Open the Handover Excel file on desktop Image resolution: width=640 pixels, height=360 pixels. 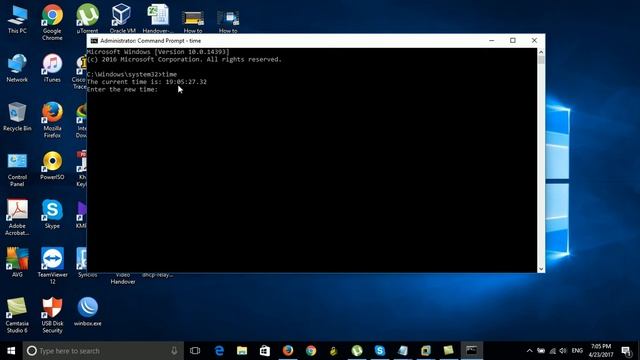pos(158,19)
